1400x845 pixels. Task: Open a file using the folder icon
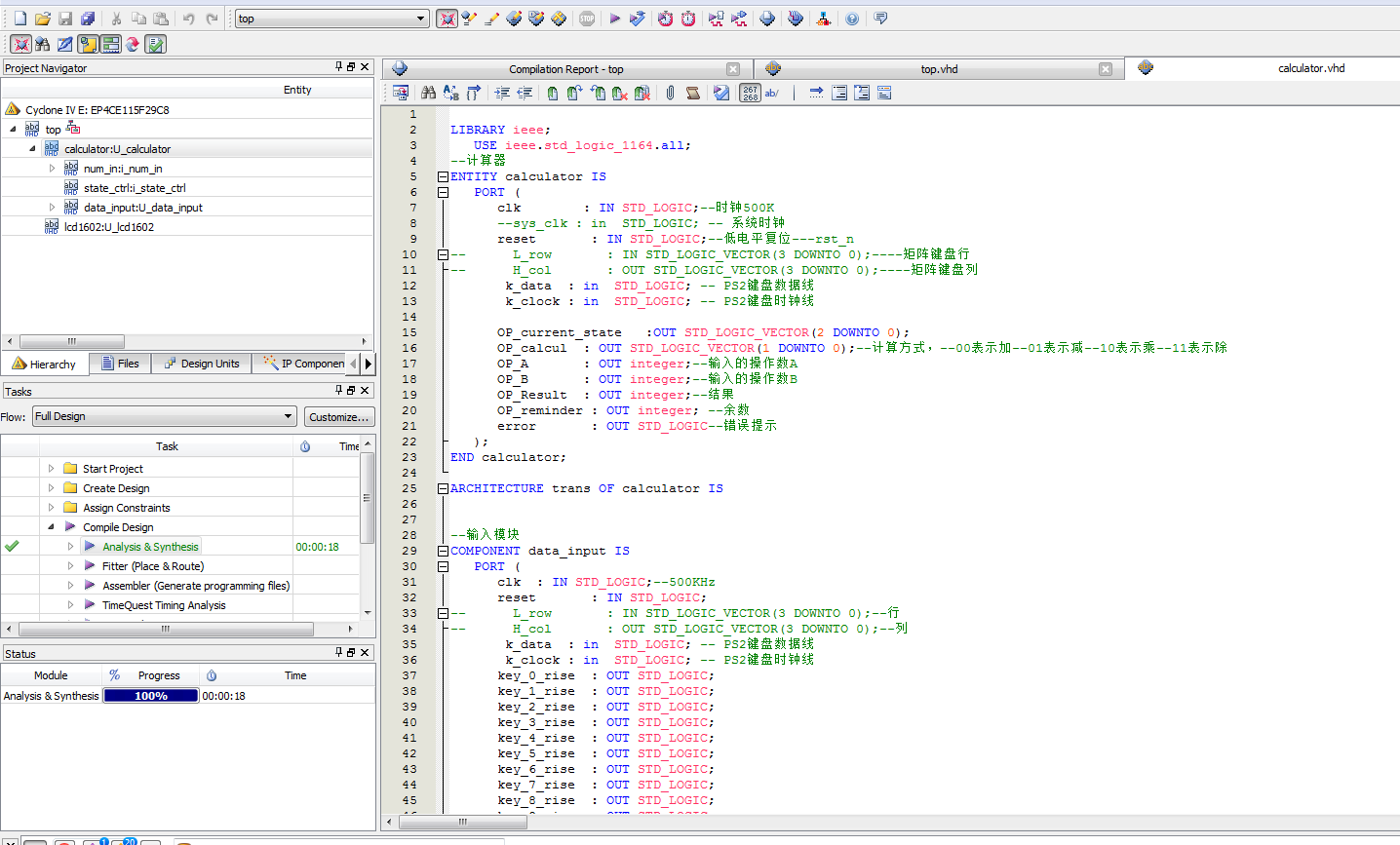click(x=42, y=19)
